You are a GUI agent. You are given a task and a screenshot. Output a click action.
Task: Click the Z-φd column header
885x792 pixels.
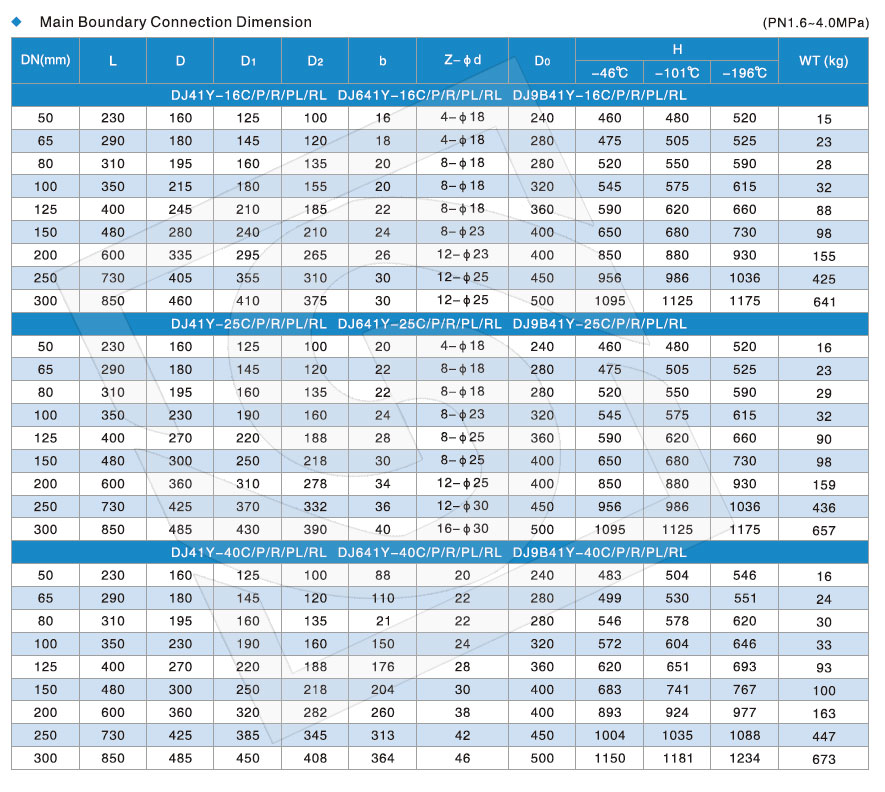[x=462, y=61]
